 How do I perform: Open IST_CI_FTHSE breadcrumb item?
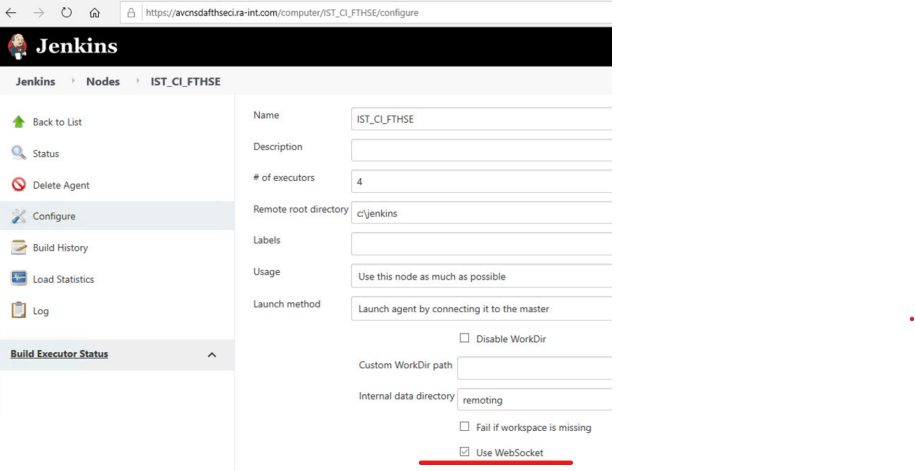pyautogui.click(x=185, y=82)
